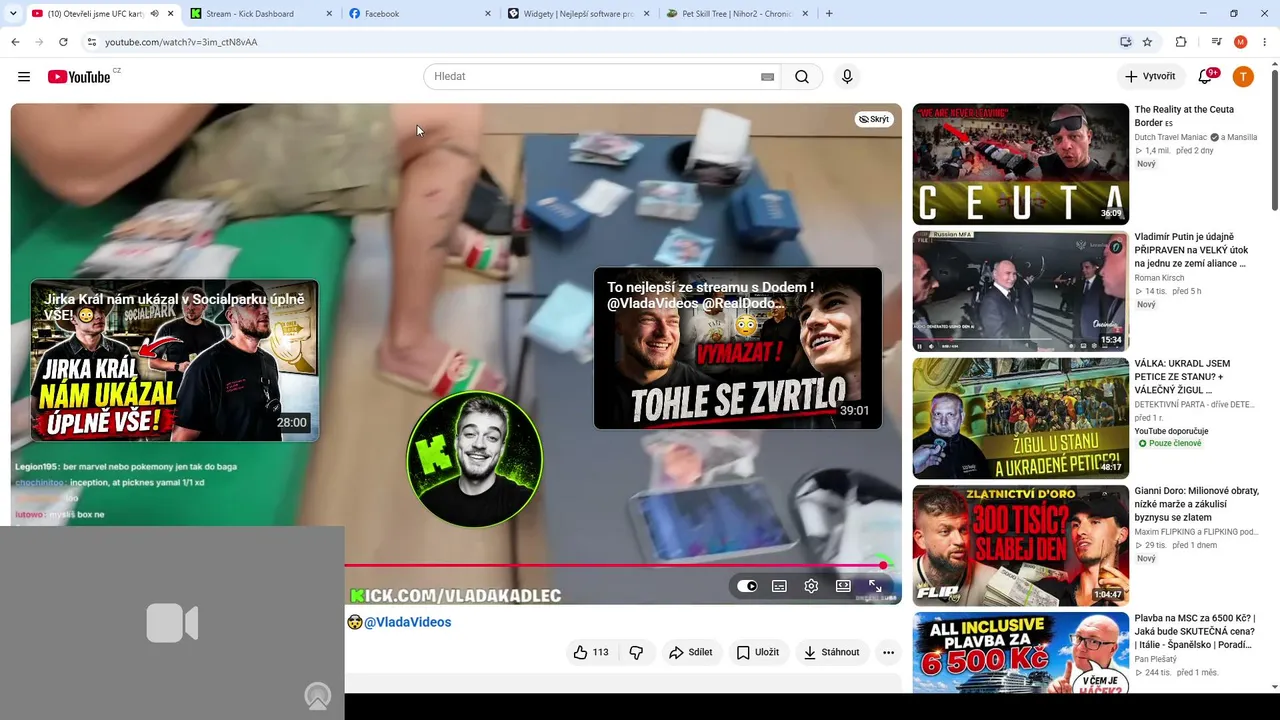Open the tab search chevron
Image resolution: width=1280 pixels, height=720 pixels.
click(x=15, y=14)
